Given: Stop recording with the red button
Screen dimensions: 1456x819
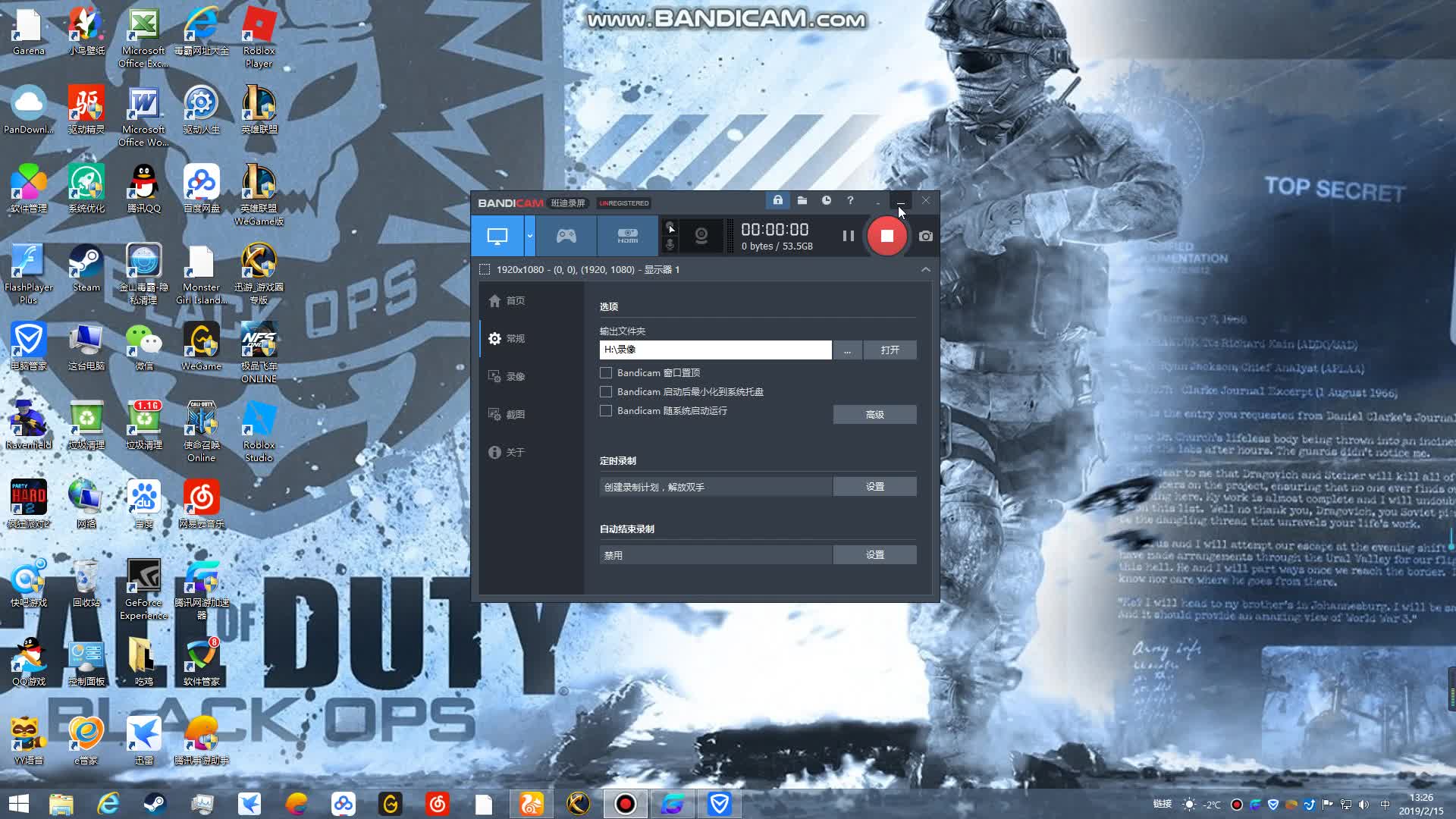Looking at the screenshot, I should (886, 236).
